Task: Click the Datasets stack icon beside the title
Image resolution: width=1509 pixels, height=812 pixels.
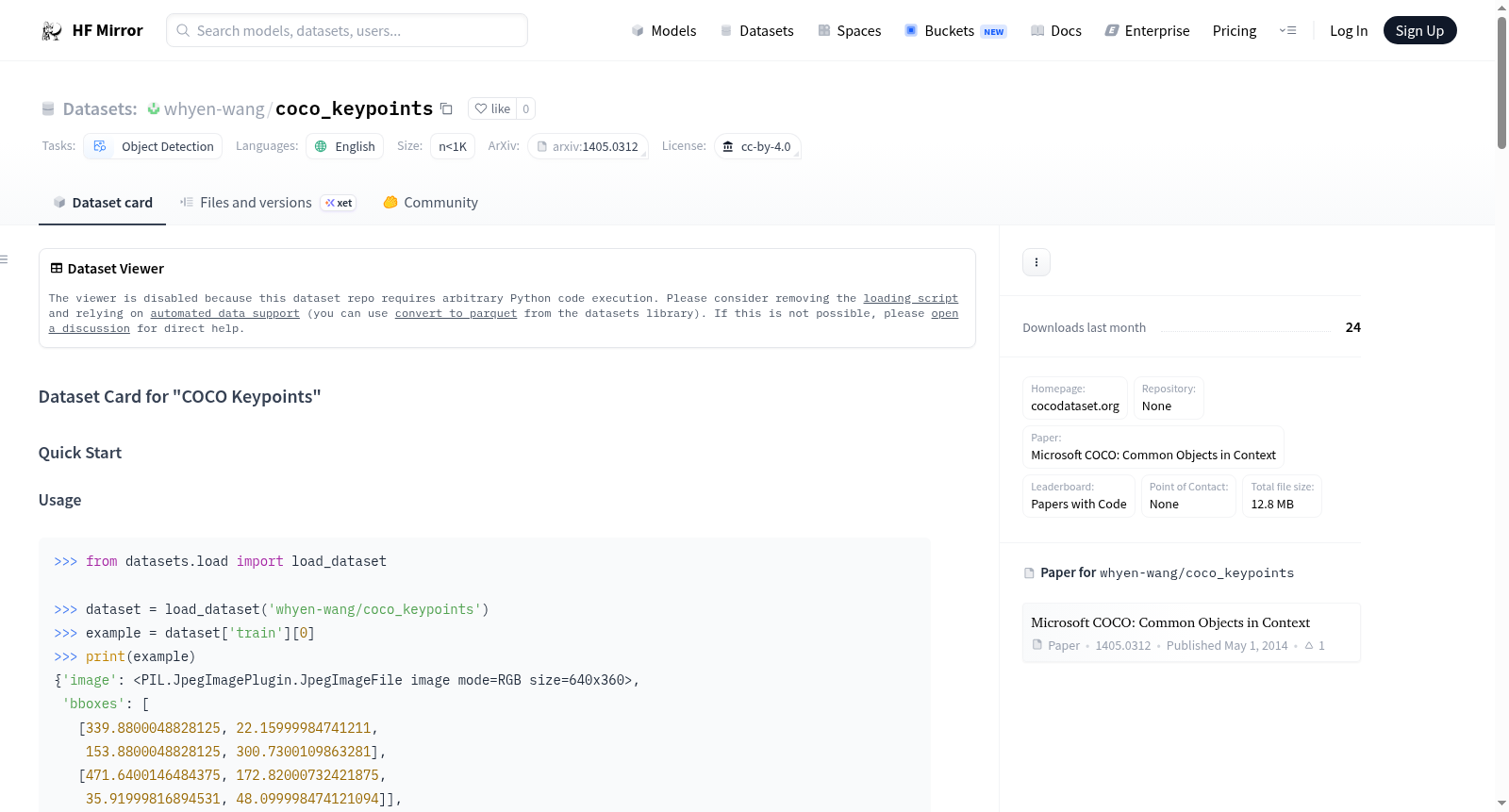Action: [x=48, y=109]
